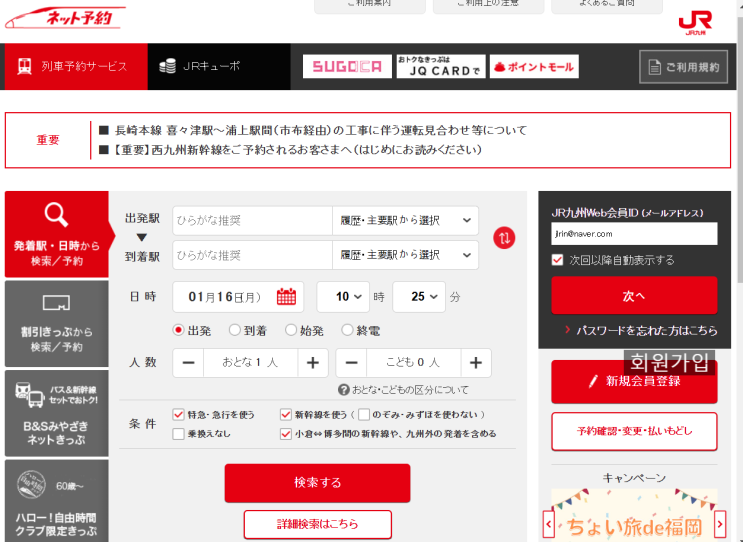Increase おとな passenger count
743x542 pixels.
(313, 363)
